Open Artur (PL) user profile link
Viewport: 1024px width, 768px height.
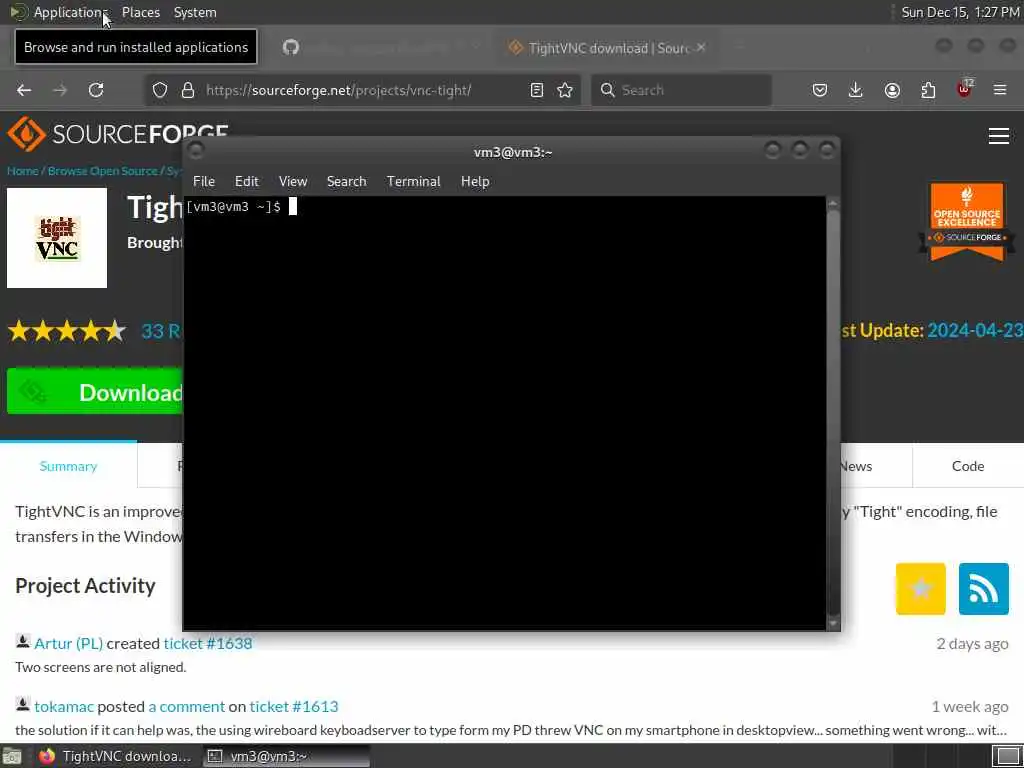point(69,643)
